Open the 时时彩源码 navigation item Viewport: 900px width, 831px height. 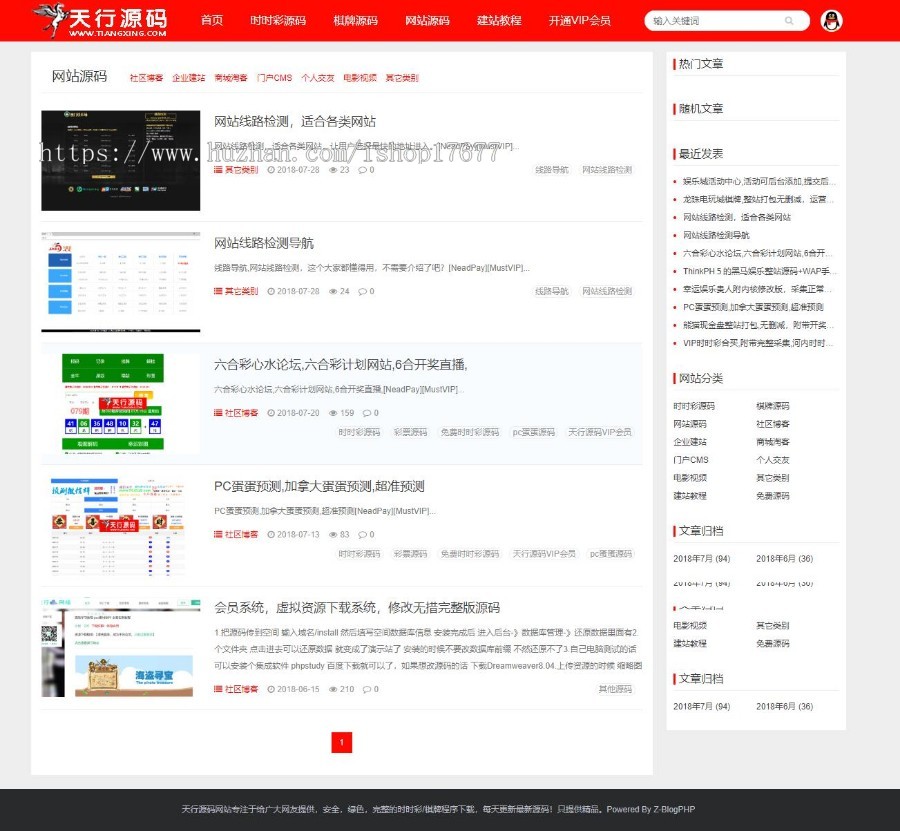tap(278, 21)
